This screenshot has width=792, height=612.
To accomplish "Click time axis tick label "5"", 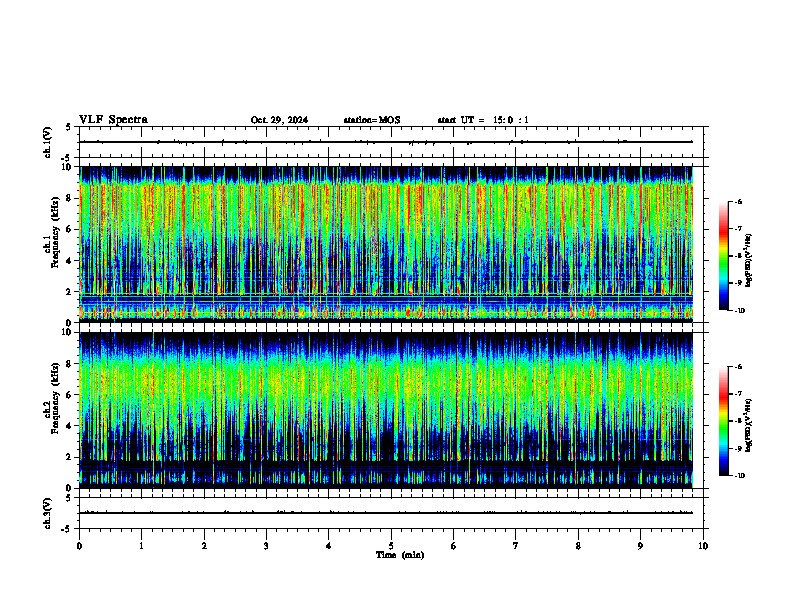I will (x=391, y=546).
